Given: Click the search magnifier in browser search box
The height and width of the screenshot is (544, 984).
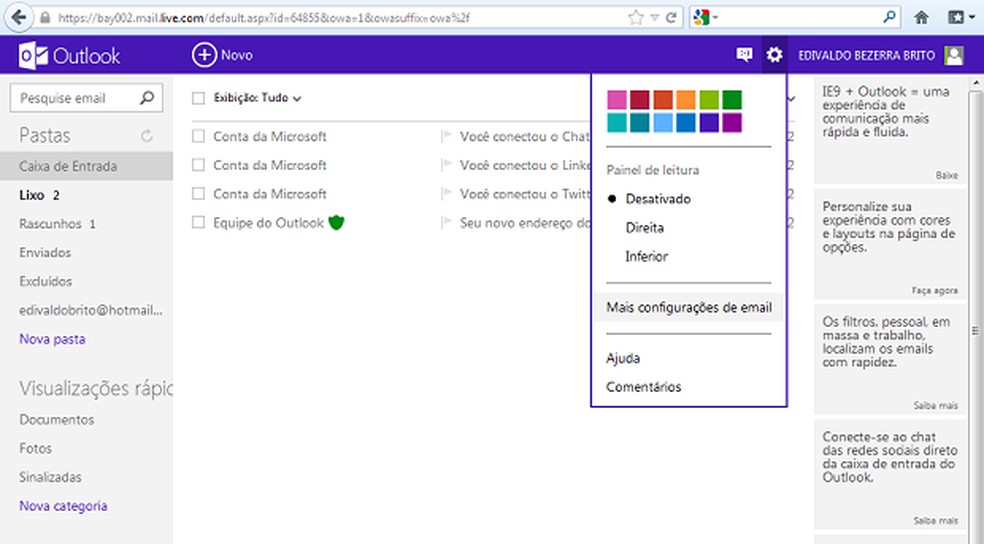Looking at the screenshot, I should (889, 18).
